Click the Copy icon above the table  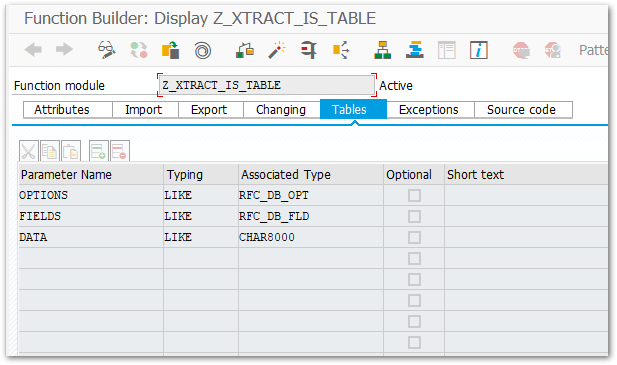[50, 151]
